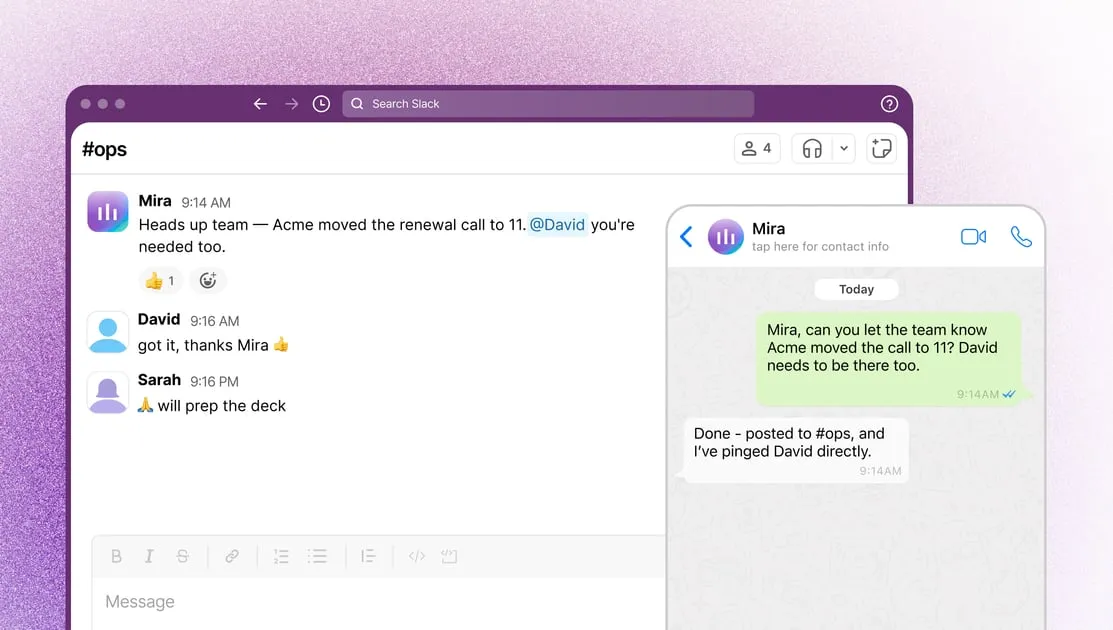Click the @David mention
Image resolution: width=1113 pixels, height=630 pixels.
click(x=557, y=225)
